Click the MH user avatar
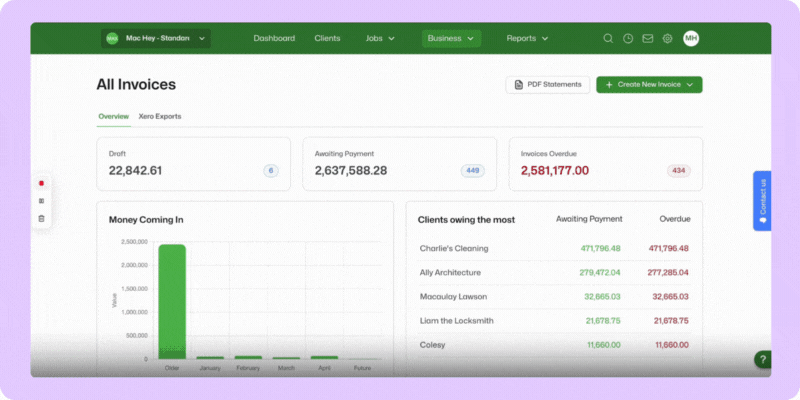The width and height of the screenshot is (800, 400). [x=691, y=38]
